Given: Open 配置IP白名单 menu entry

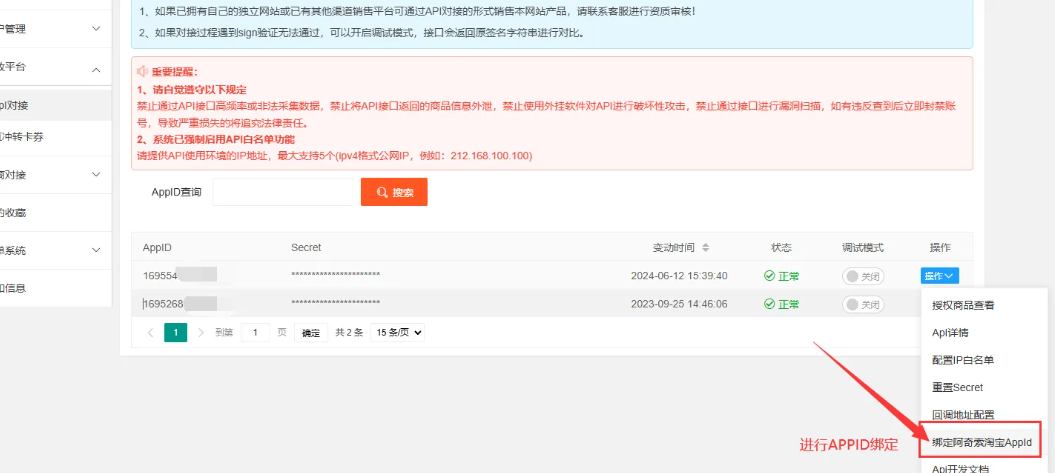Looking at the screenshot, I should (x=962, y=359).
